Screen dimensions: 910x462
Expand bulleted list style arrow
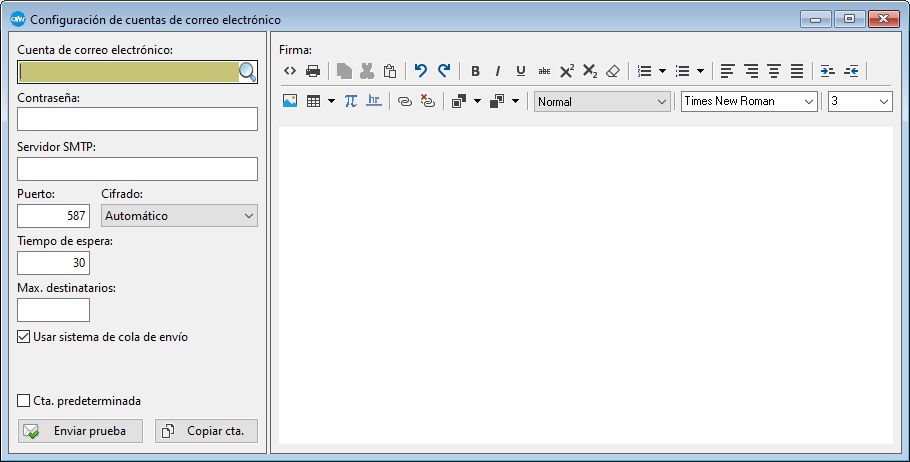point(700,71)
